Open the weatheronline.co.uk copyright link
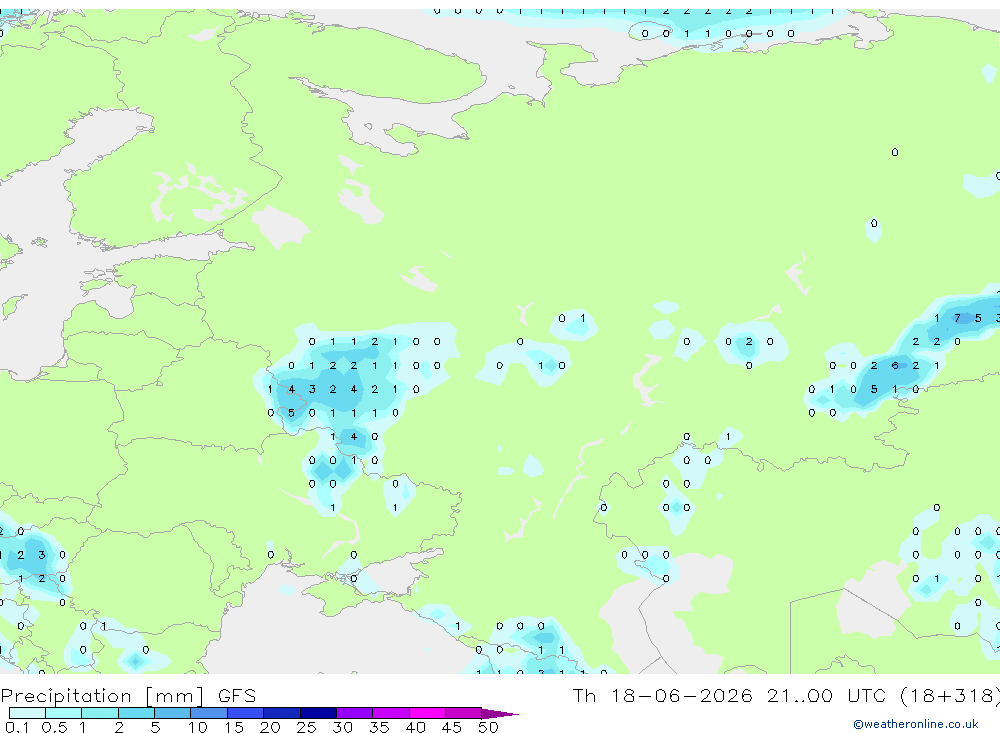Image resolution: width=1000 pixels, height=733 pixels. [916, 724]
